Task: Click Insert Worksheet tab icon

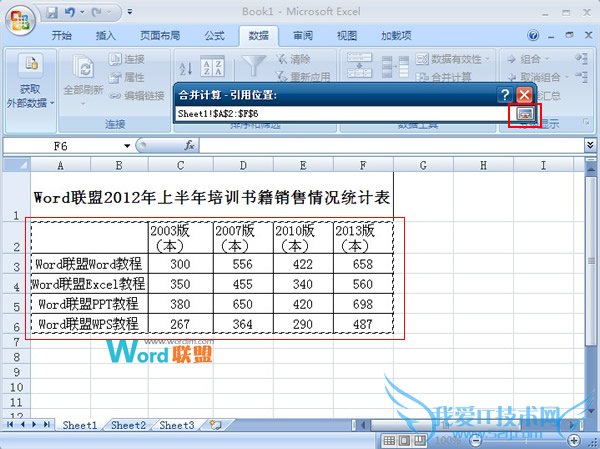Action: click(x=216, y=425)
